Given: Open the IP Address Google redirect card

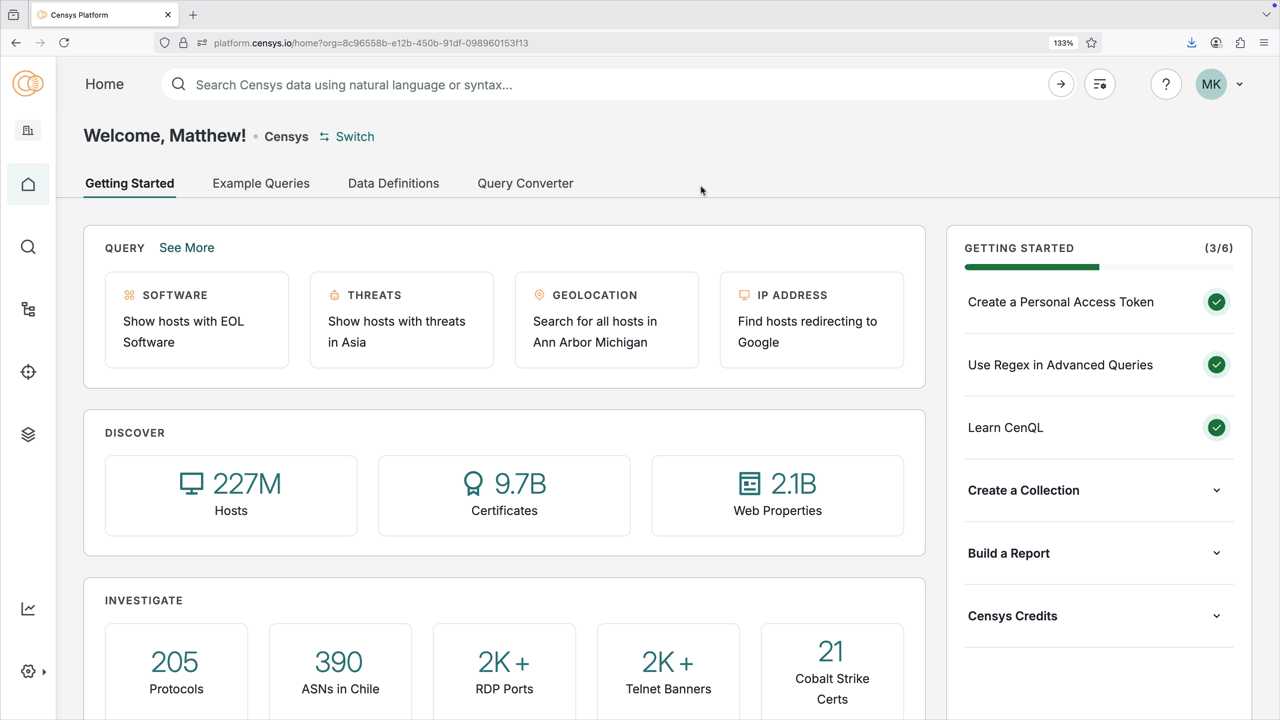Looking at the screenshot, I should coord(812,320).
